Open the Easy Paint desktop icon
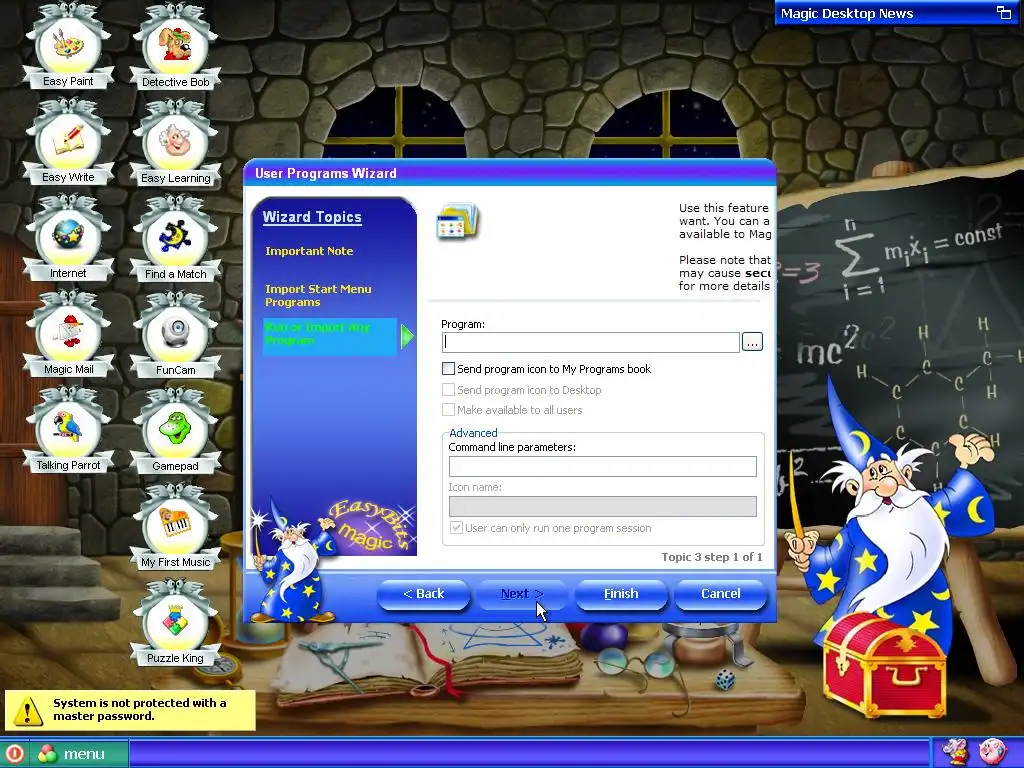 (68, 47)
